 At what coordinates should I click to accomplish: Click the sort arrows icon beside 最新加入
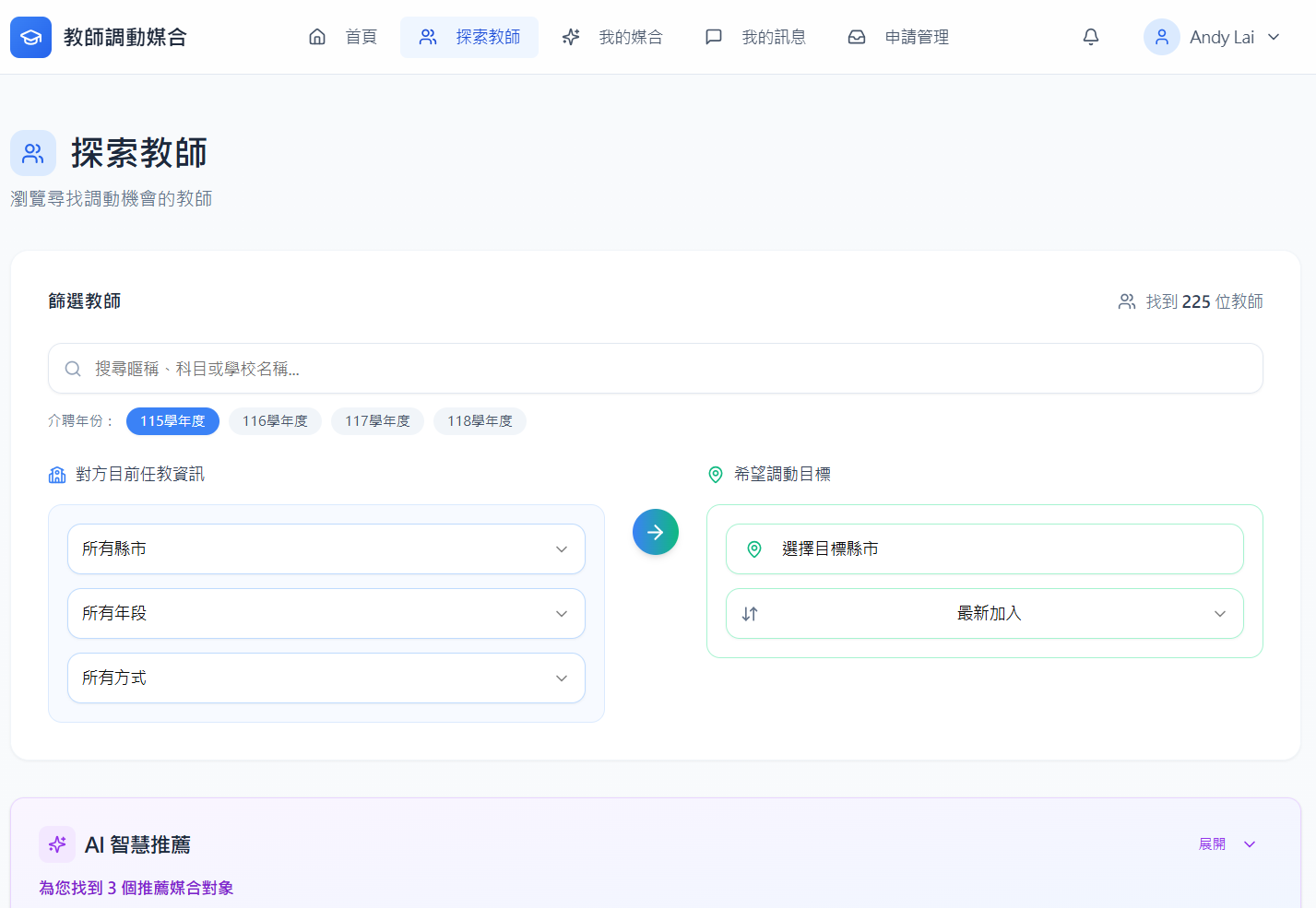(750, 614)
